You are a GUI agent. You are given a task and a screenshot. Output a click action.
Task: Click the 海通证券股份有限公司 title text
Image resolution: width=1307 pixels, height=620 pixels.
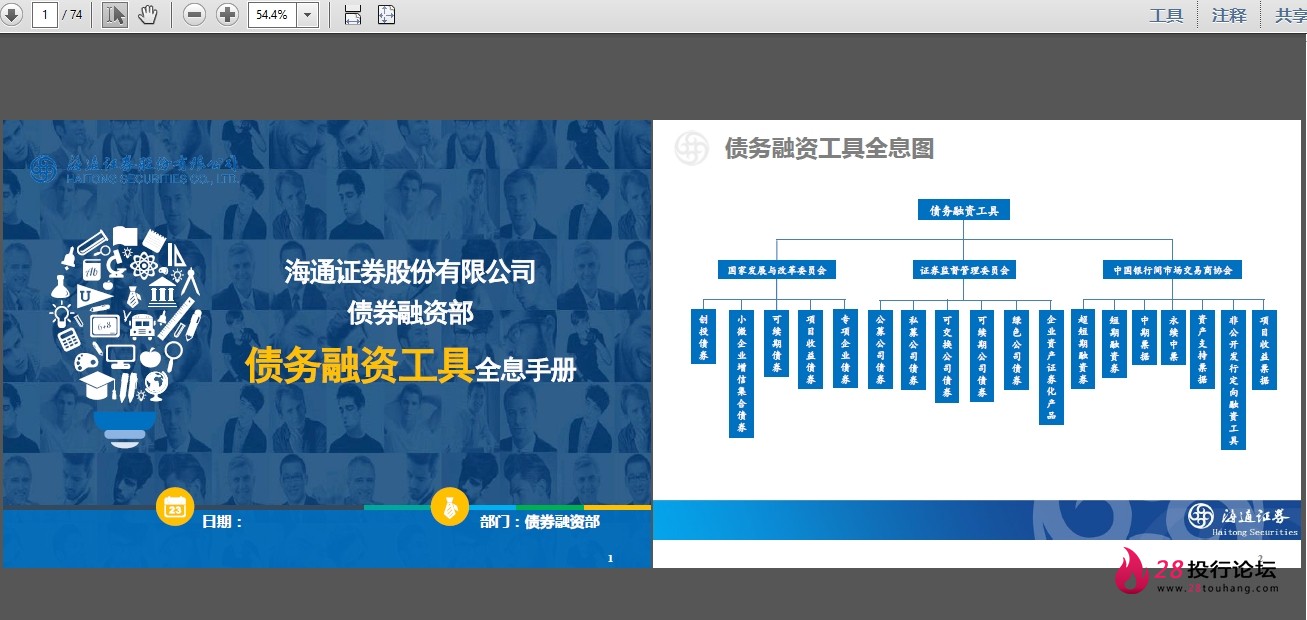(410, 271)
